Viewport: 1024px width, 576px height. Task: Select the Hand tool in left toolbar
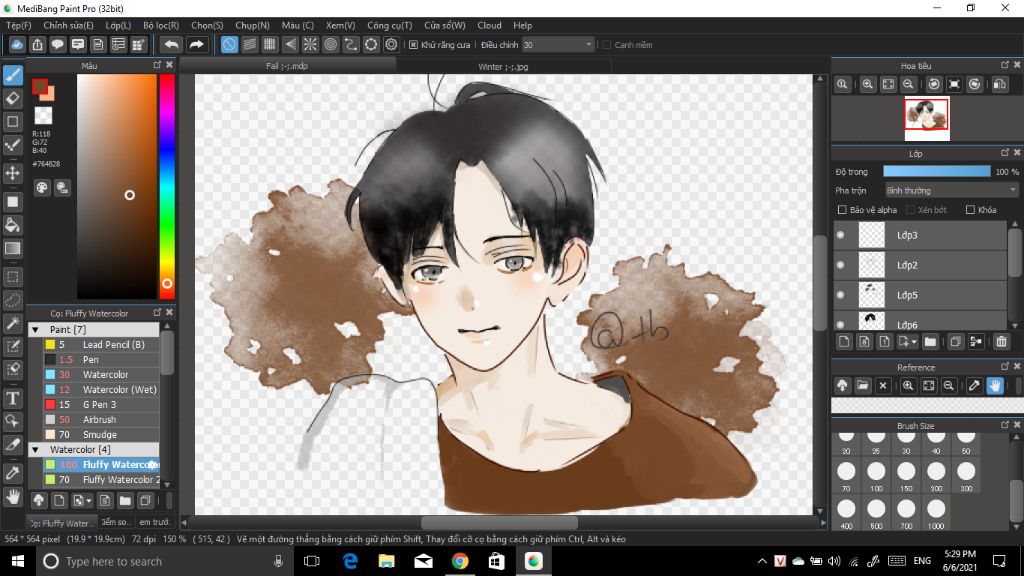12,497
